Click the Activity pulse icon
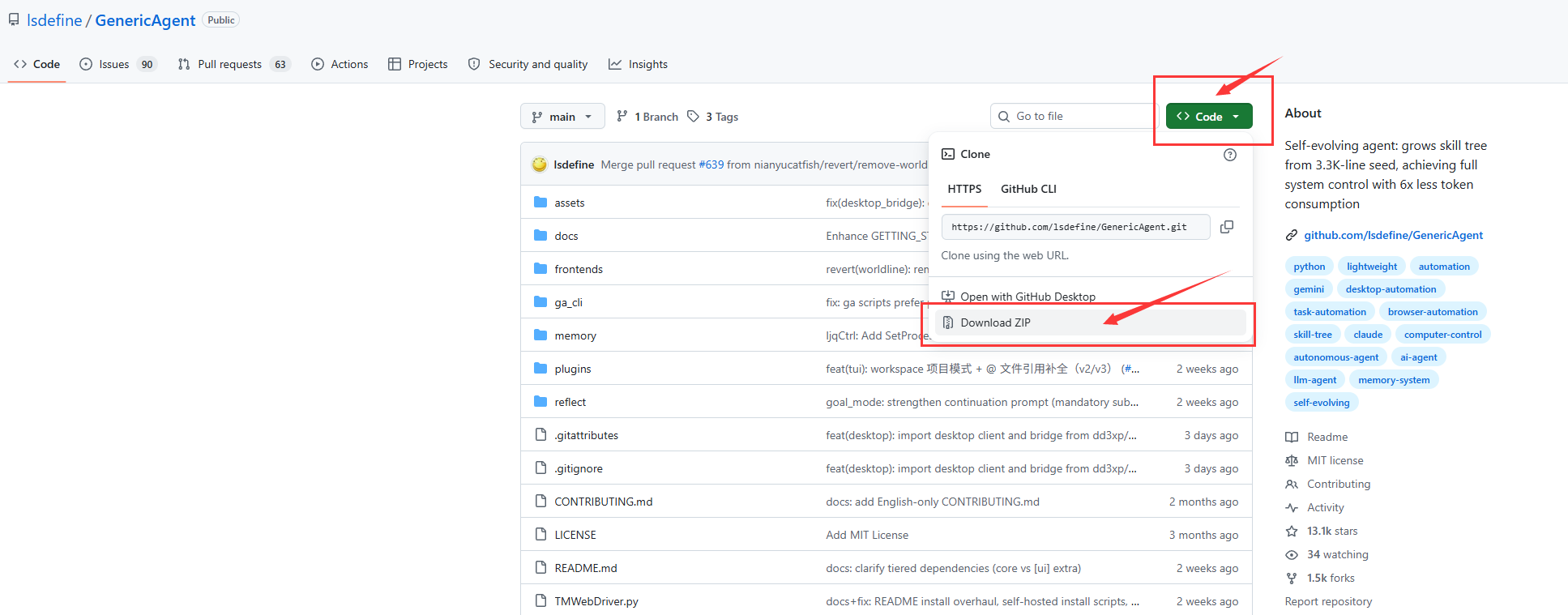This screenshot has height=615, width=1568. coord(1292,507)
